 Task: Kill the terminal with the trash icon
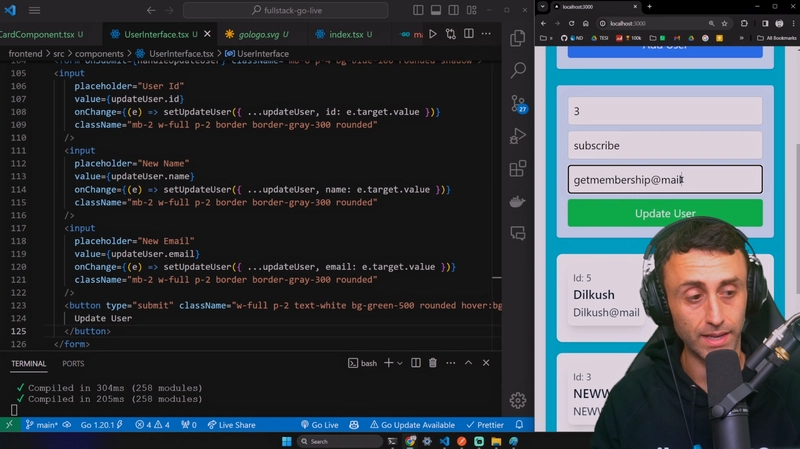(433, 363)
